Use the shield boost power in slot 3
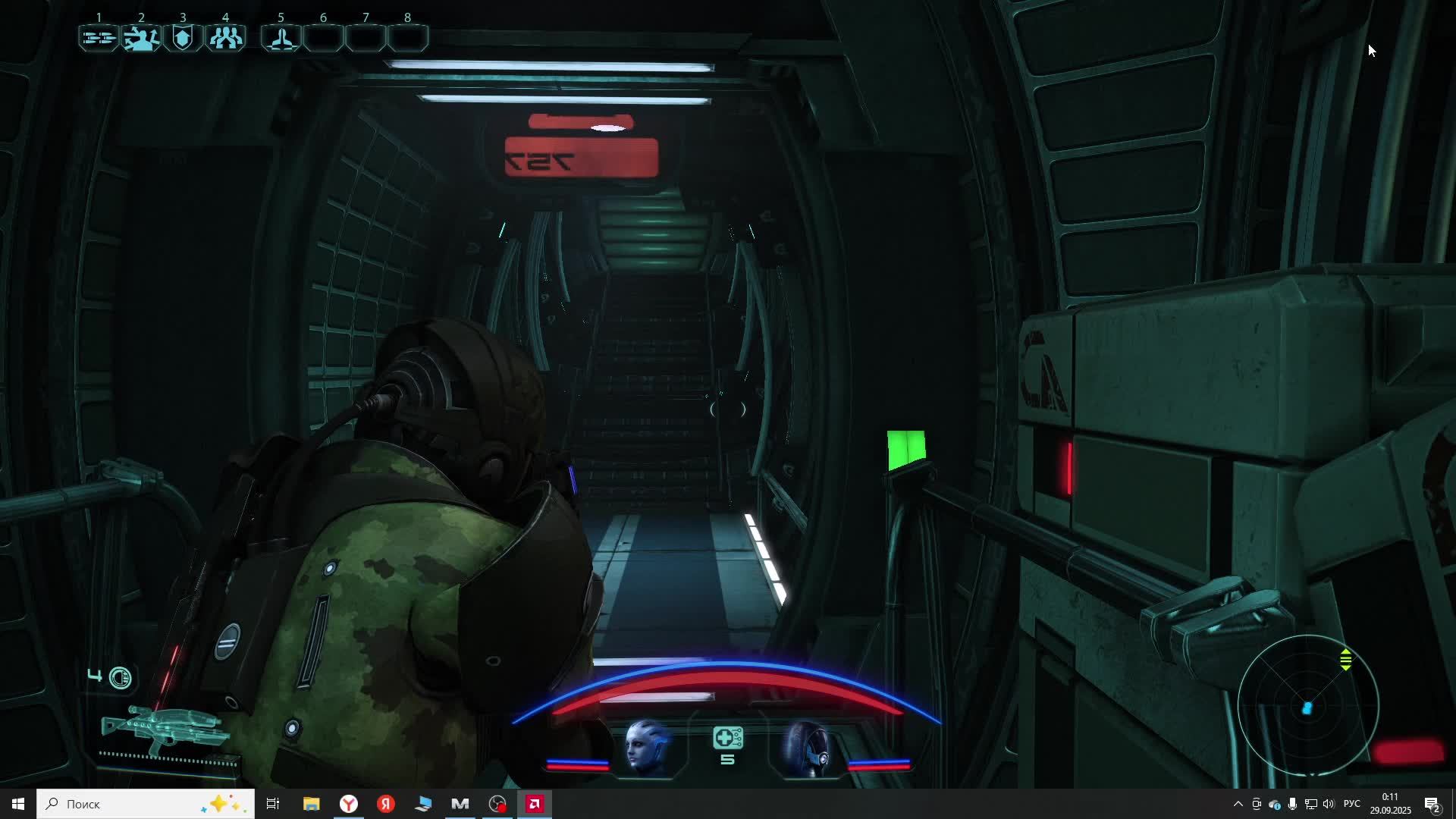The width and height of the screenshot is (1456, 819). coord(183,38)
